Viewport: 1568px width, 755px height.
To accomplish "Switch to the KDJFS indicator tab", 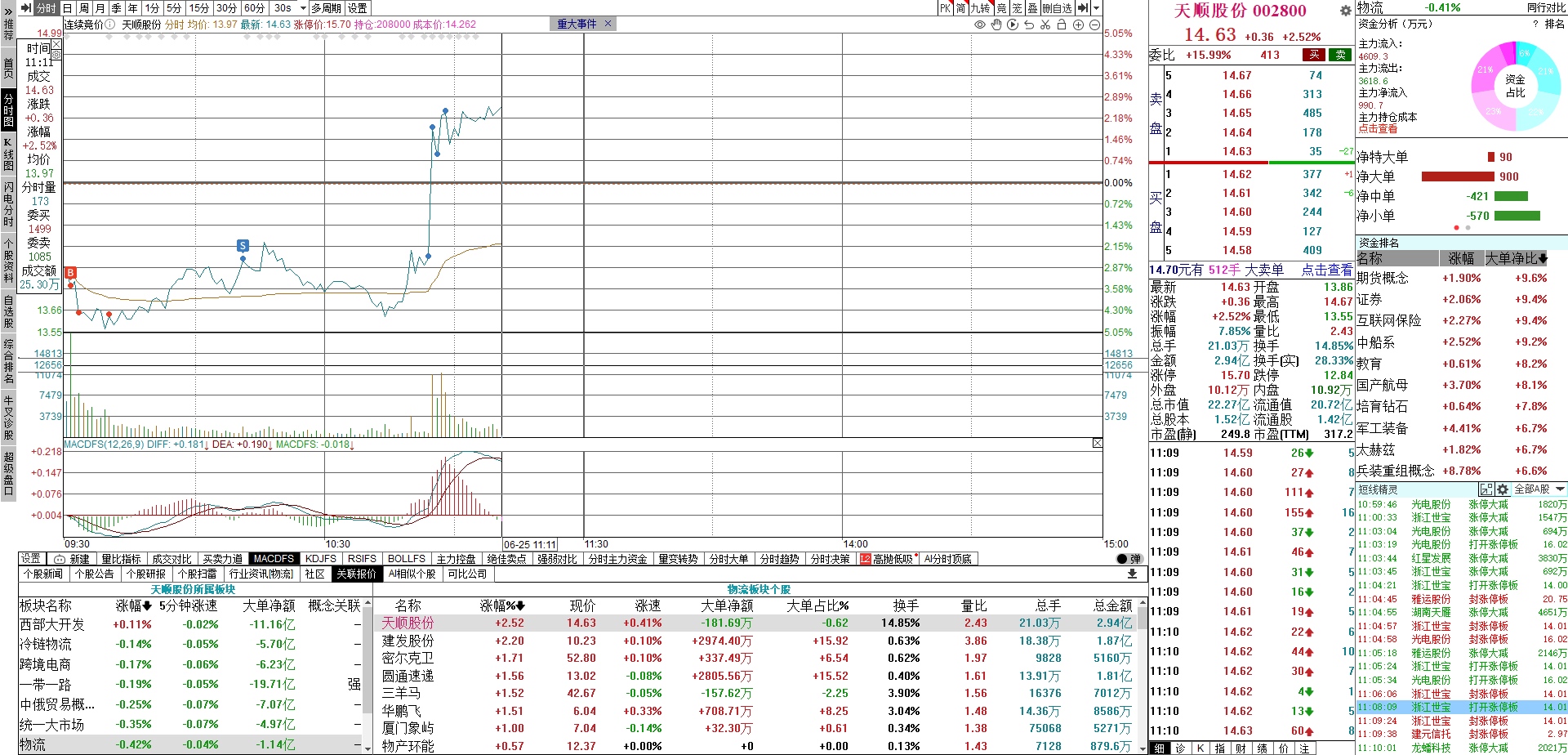I will point(321,559).
